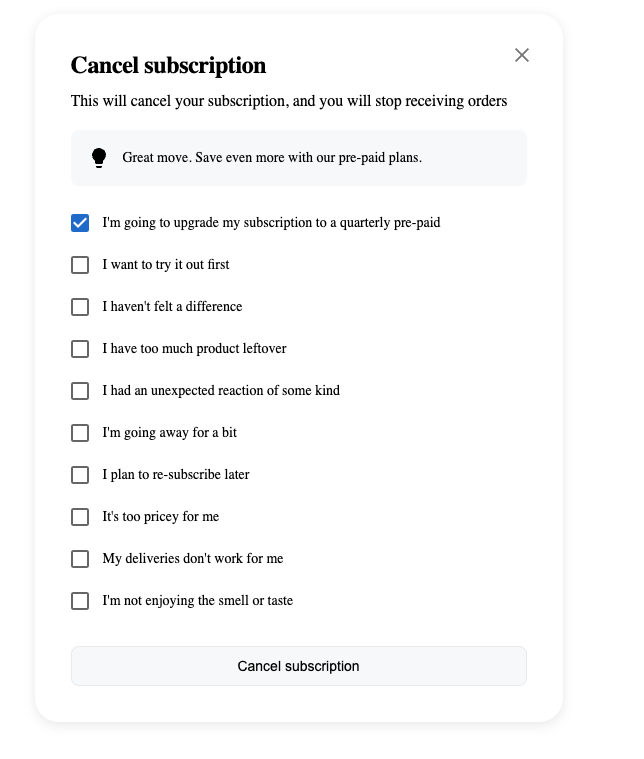Image resolution: width=644 pixels, height=759 pixels.
Task: Tick "I plan to re-subscribe later" checkbox
Action: [80, 475]
